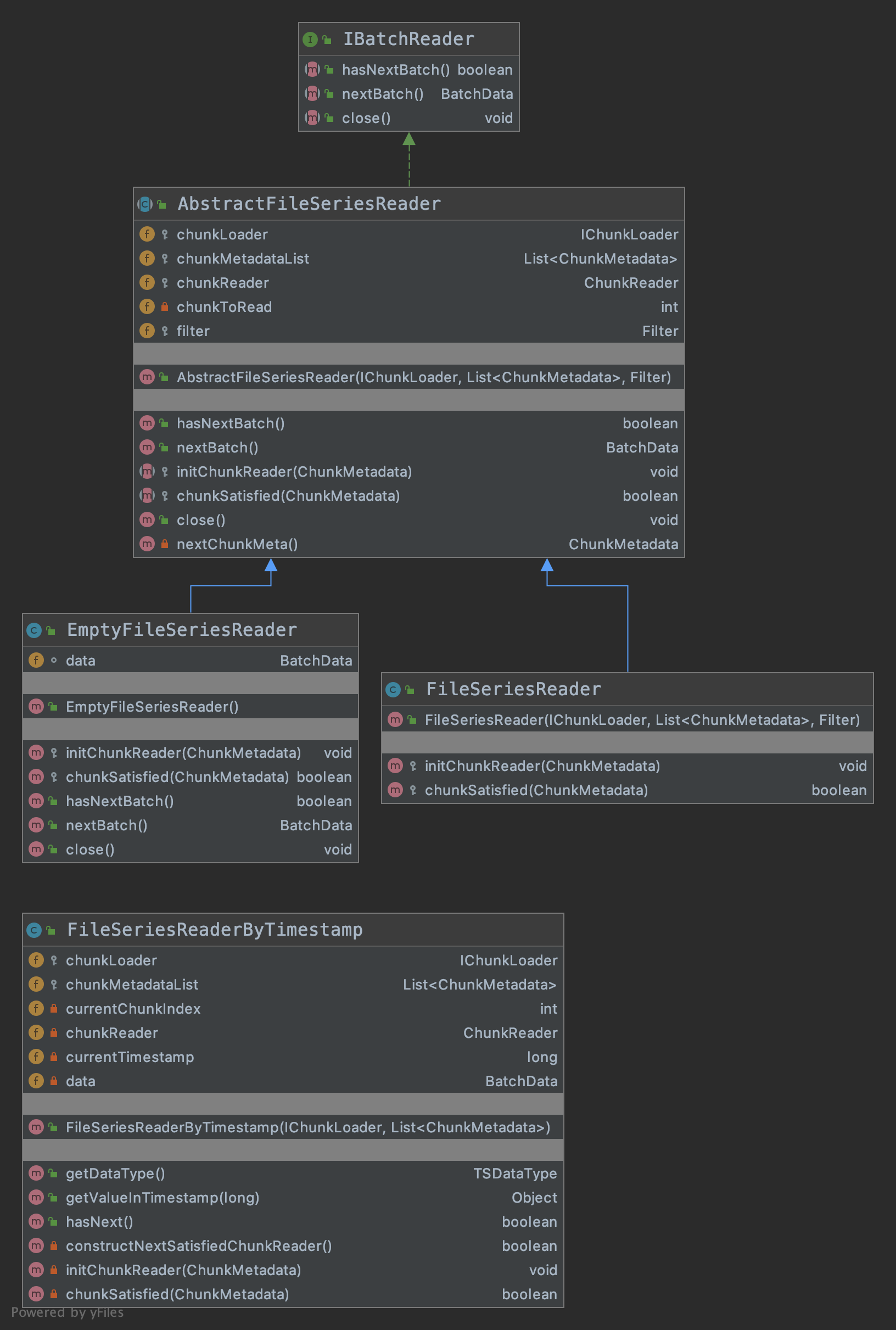Click the lock icon beside currentTimestamp field
The image size is (896, 1330).
[x=54, y=1058]
